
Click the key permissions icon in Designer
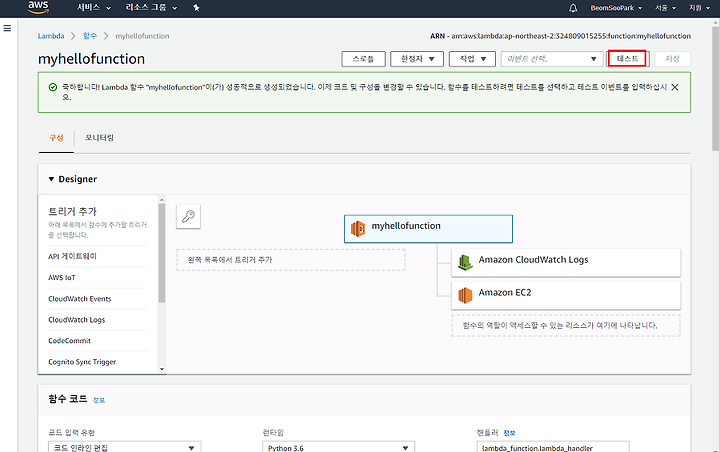188,216
